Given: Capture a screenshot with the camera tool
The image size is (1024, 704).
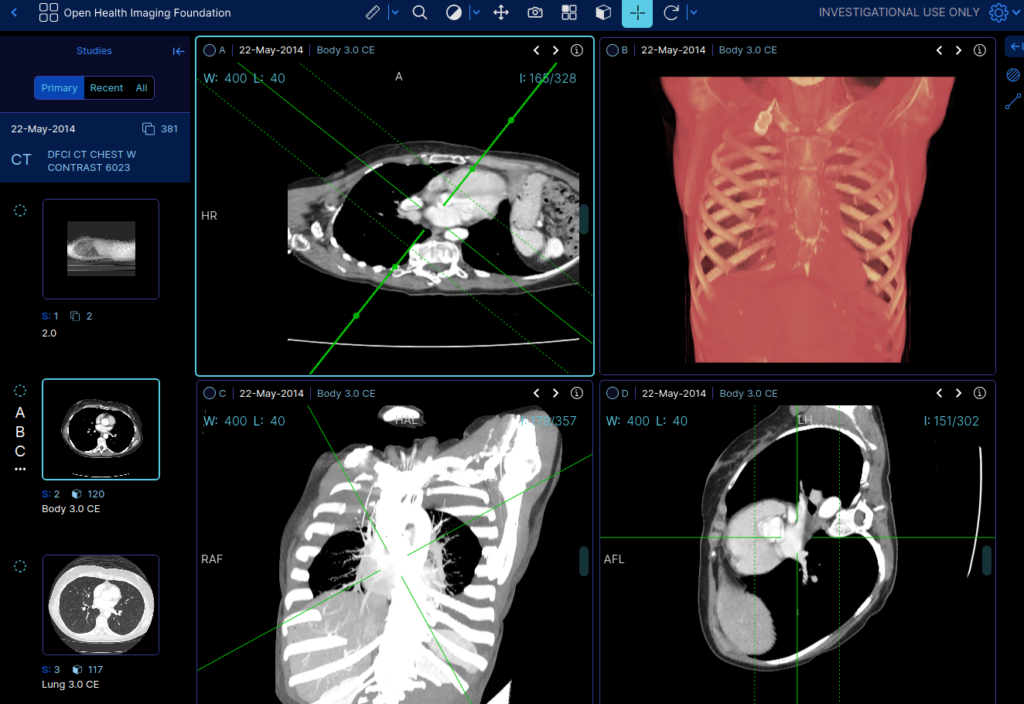Looking at the screenshot, I should pos(534,13).
